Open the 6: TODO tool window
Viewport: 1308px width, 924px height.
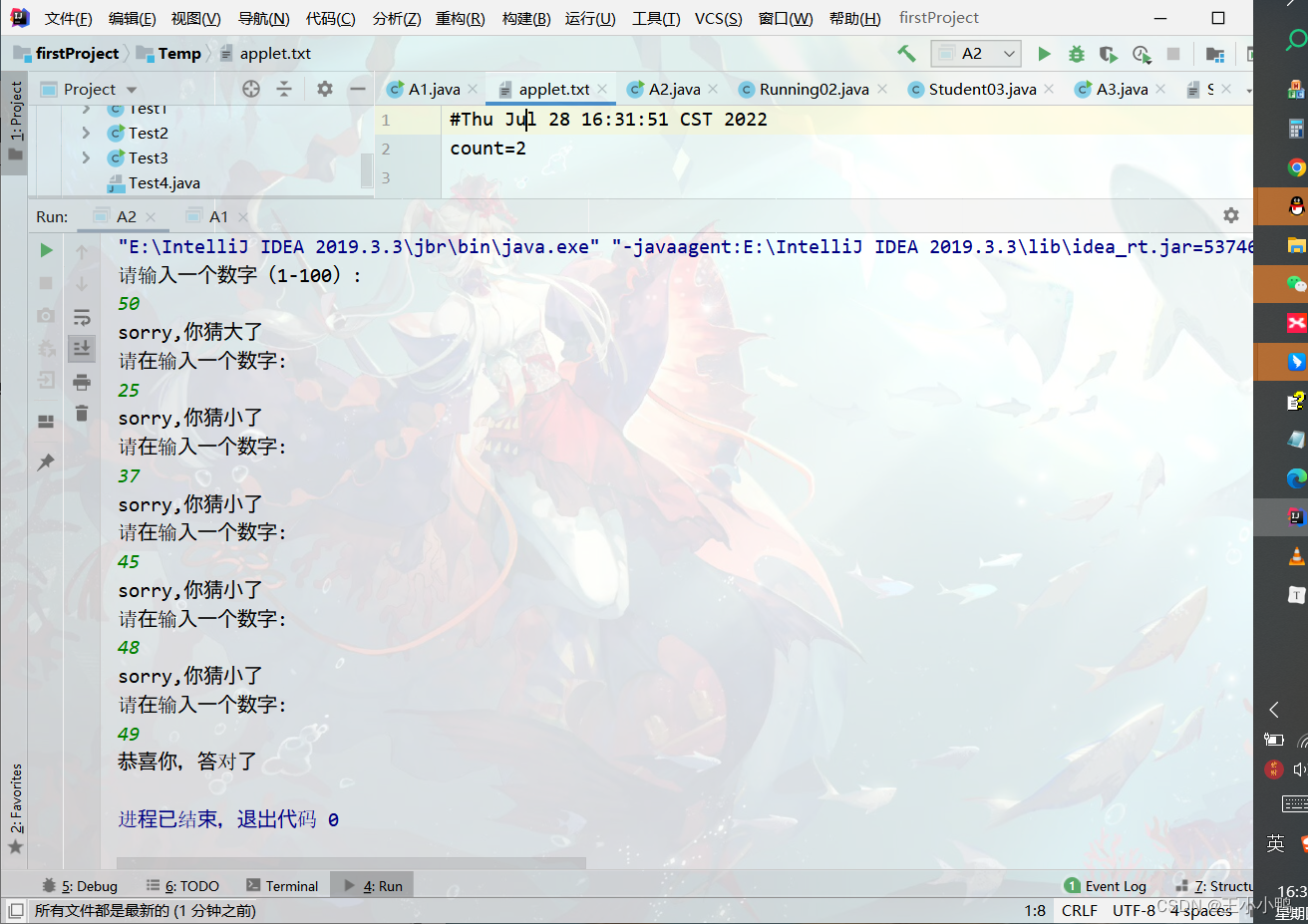click(x=182, y=885)
